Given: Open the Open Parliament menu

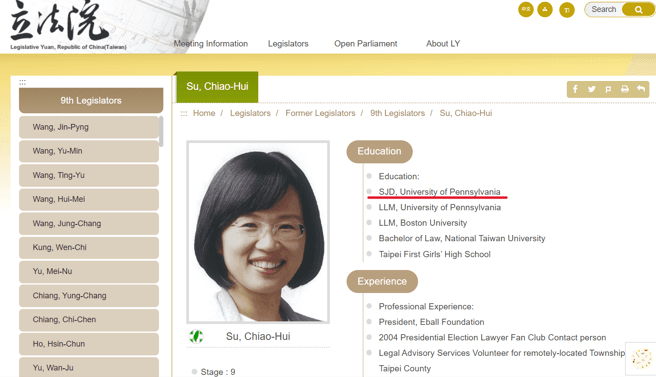Looking at the screenshot, I should click(x=366, y=44).
